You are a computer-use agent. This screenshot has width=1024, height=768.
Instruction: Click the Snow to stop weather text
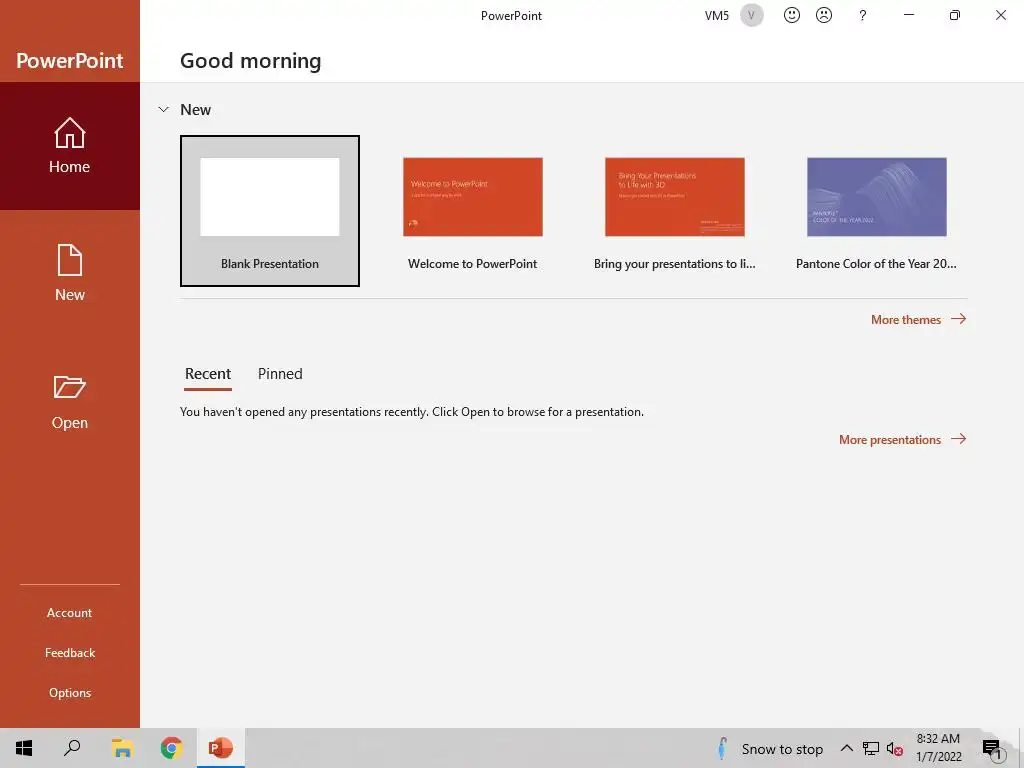coord(782,749)
